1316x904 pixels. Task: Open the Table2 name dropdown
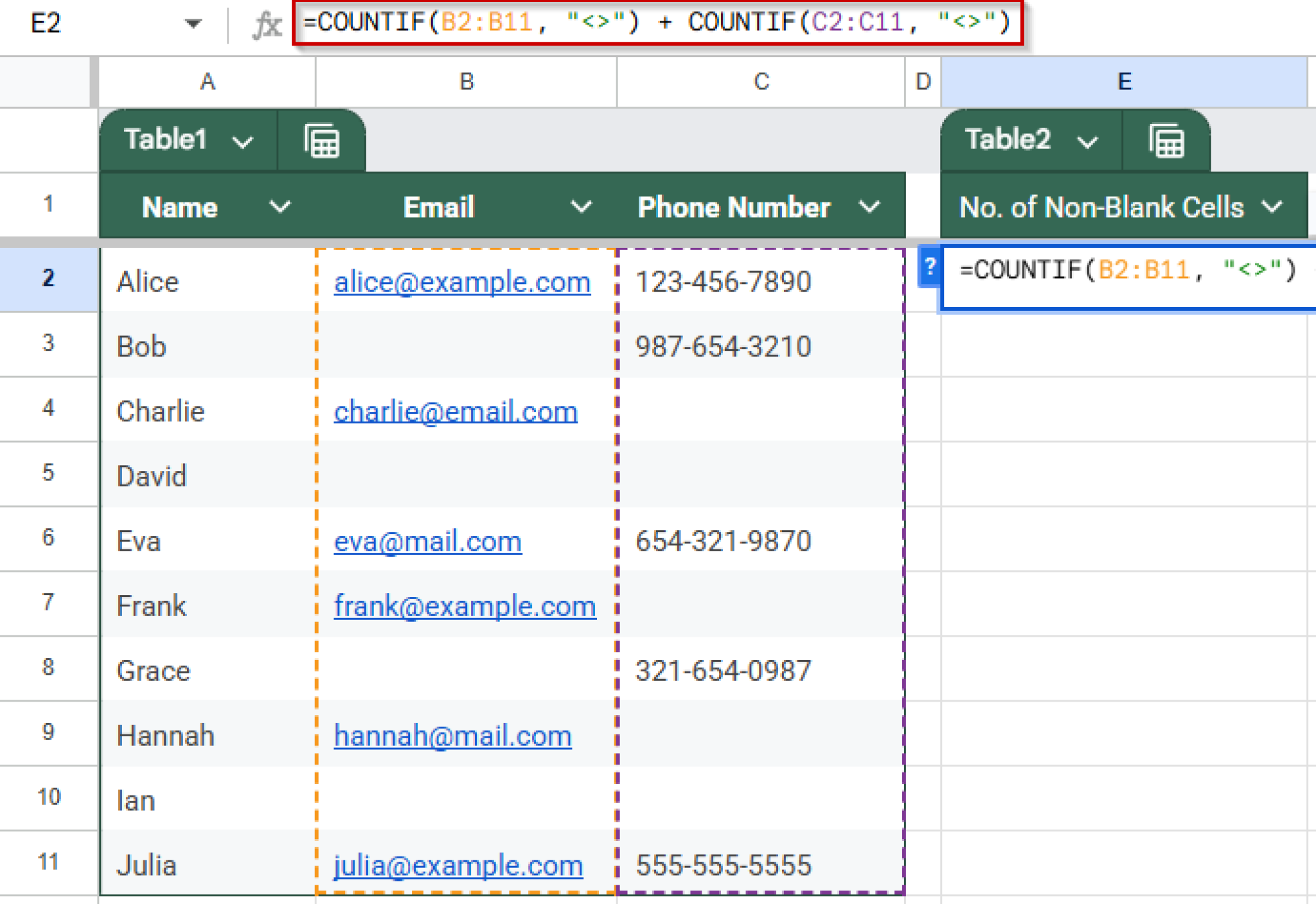(1086, 141)
